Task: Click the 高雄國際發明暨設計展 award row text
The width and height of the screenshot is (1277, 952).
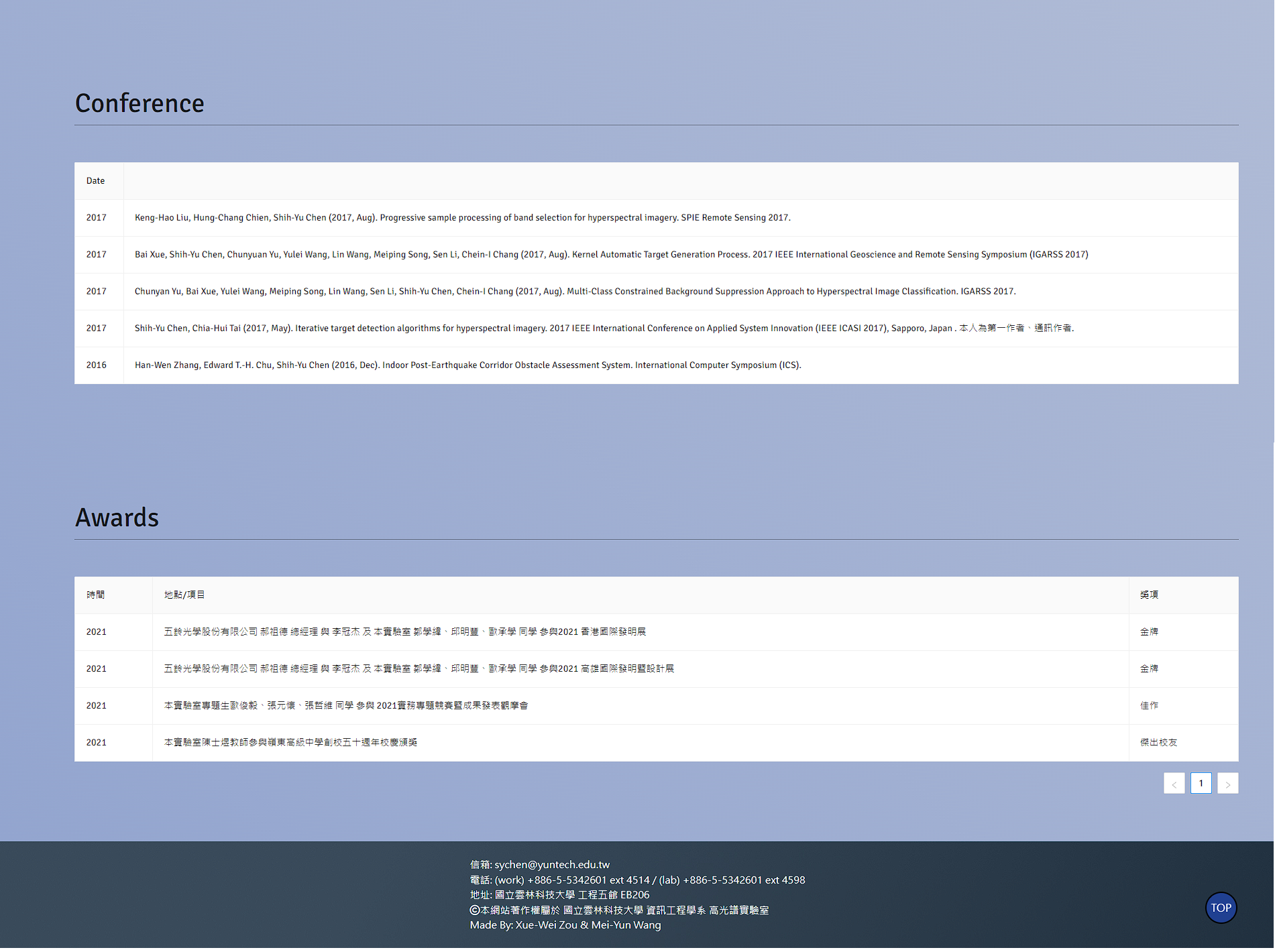Action: tap(419, 668)
